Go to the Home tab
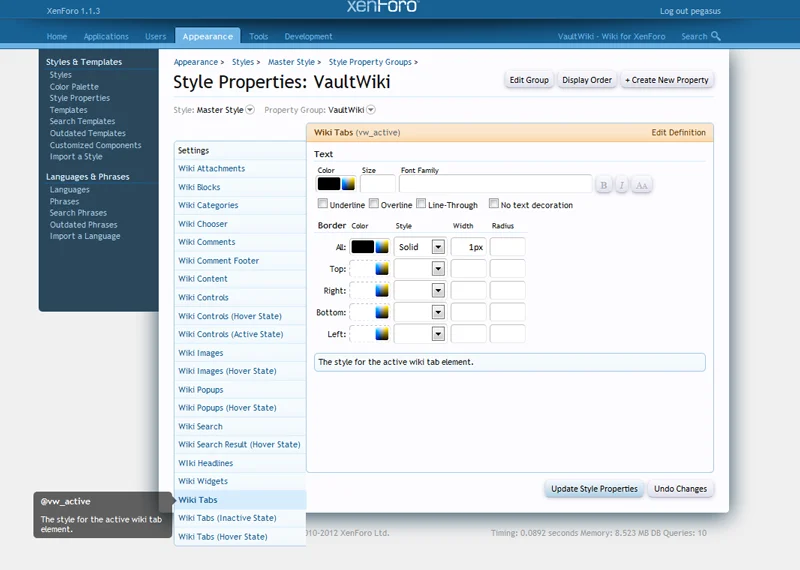Image resolution: width=800 pixels, height=570 pixels. coord(57,36)
